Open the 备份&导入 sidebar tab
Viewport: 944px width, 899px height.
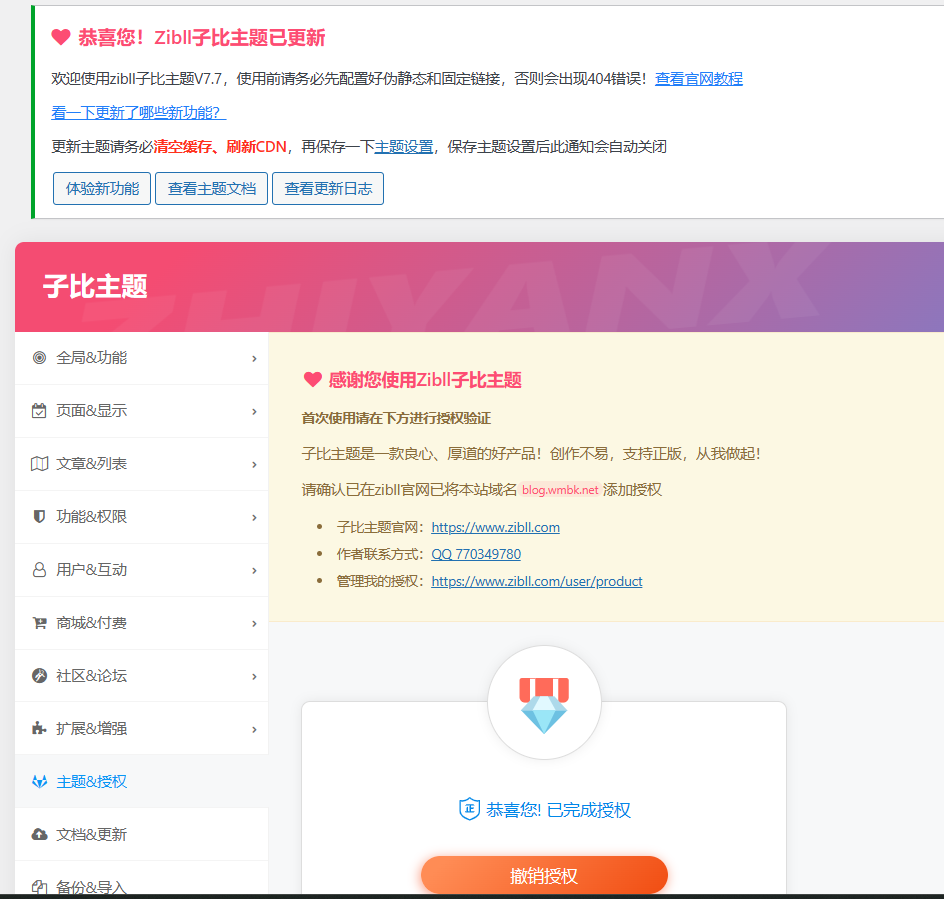[x=92, y=886]
